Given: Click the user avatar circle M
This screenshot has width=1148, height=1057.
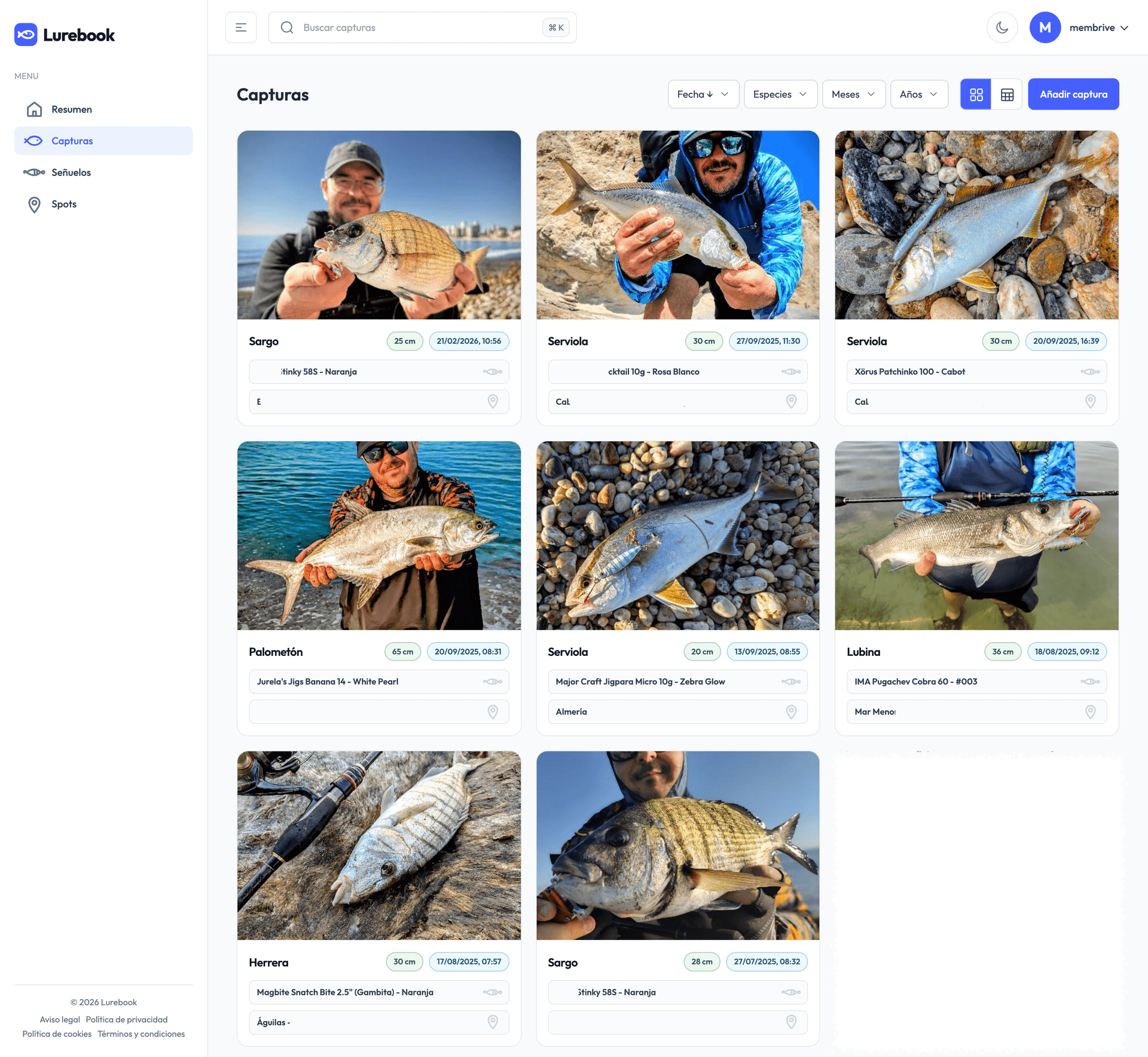Looking at the screenshot, I should pyautogui.click(x=1045, y=28).
